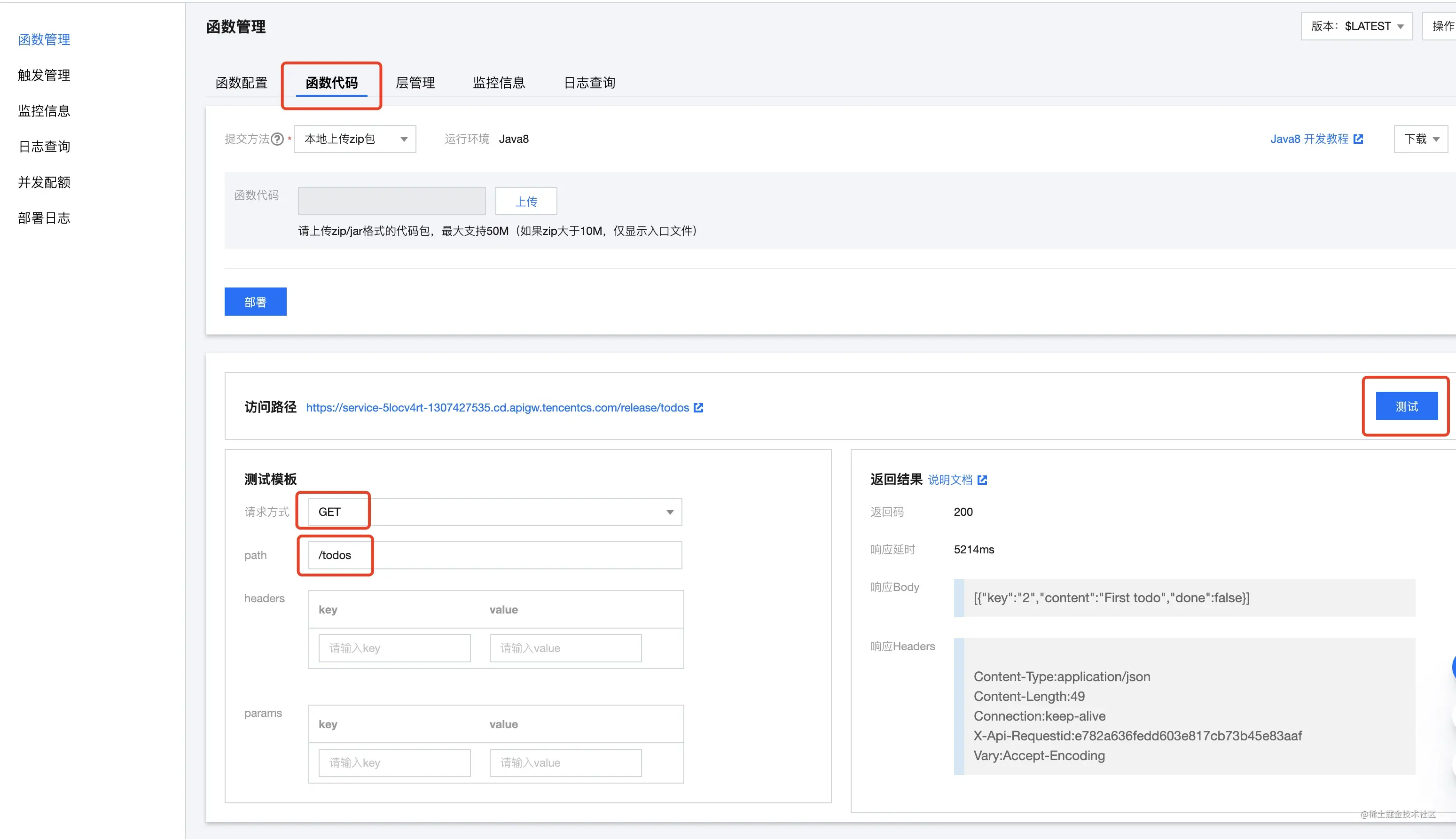Click external link icon after the todos URL
This screenshot has width=1456, height=839.
(698, 407)
